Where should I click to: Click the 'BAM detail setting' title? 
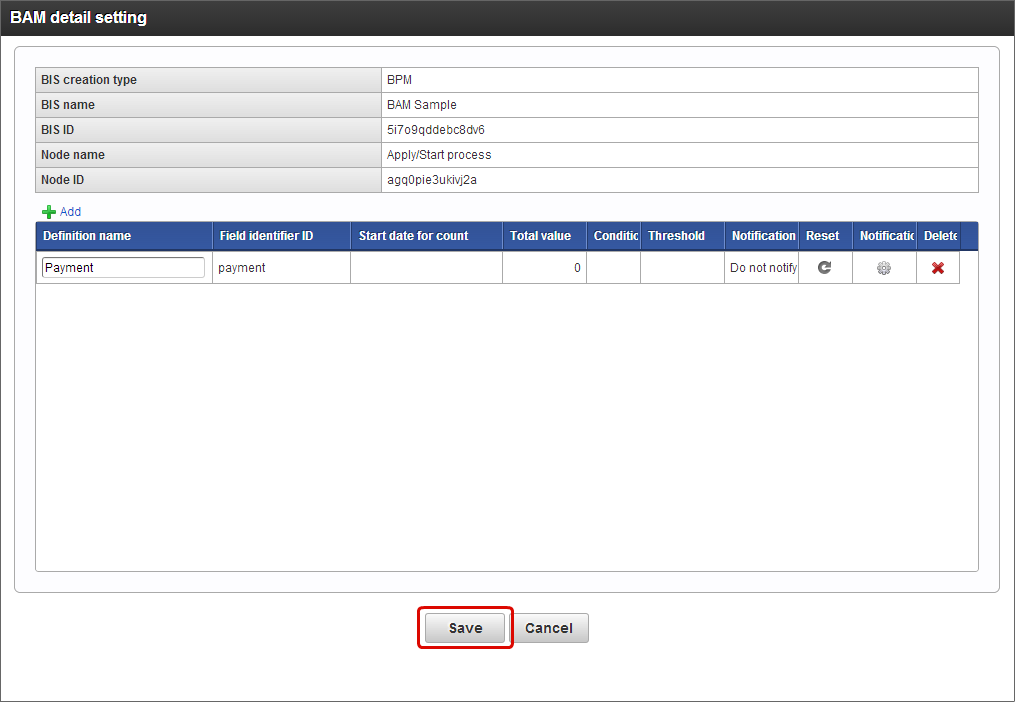pos(78,17)
